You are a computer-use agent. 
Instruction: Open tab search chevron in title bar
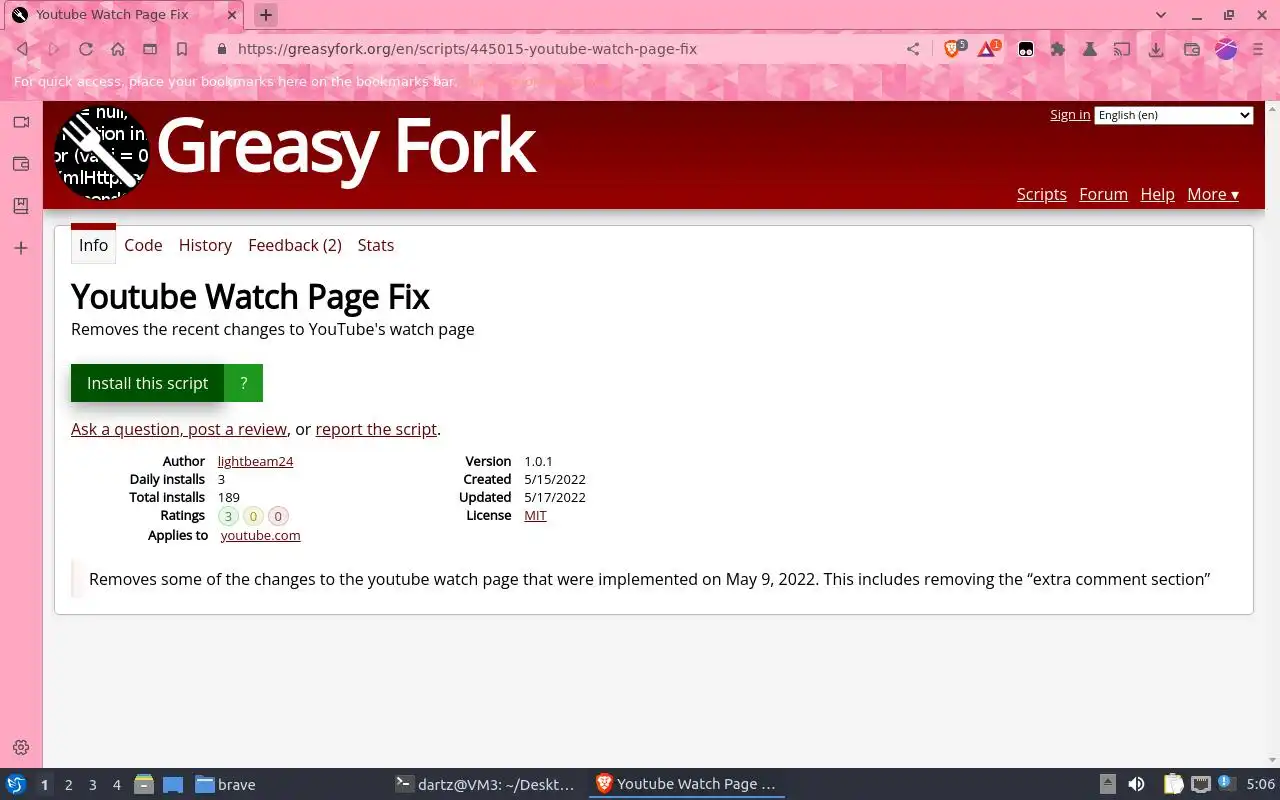tap(1161, 15)
